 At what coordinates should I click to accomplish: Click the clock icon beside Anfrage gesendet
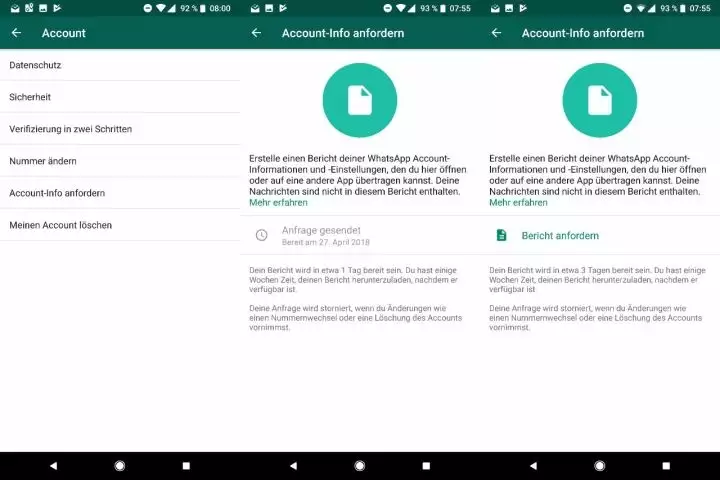262,235
